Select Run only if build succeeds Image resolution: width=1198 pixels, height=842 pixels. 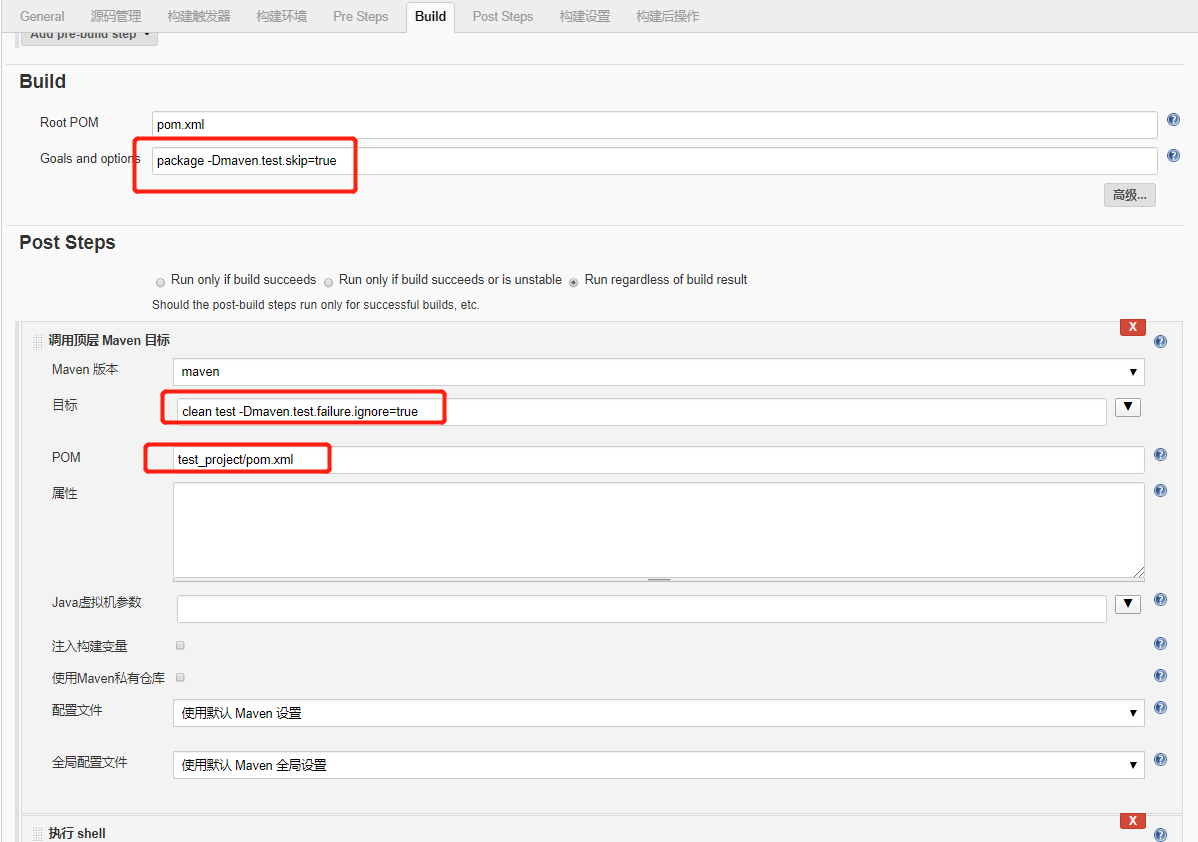point(160,282)
